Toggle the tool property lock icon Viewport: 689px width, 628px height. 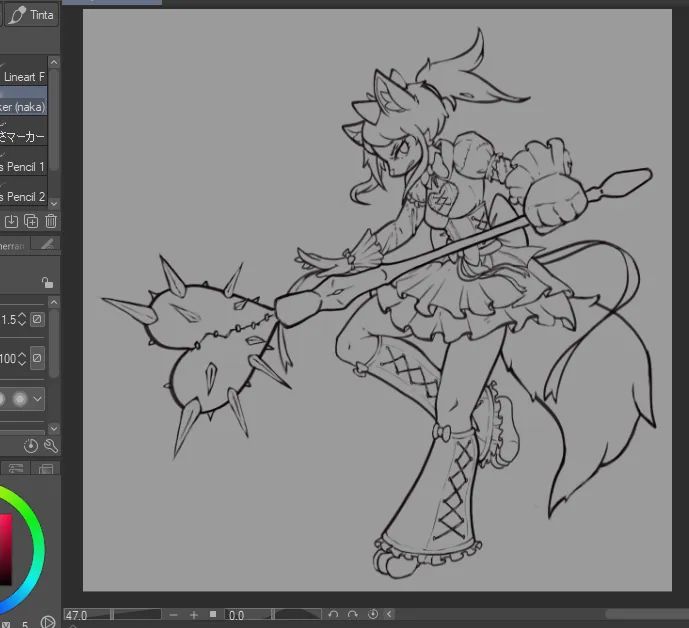pyautogui.click(x=47, y=282)
